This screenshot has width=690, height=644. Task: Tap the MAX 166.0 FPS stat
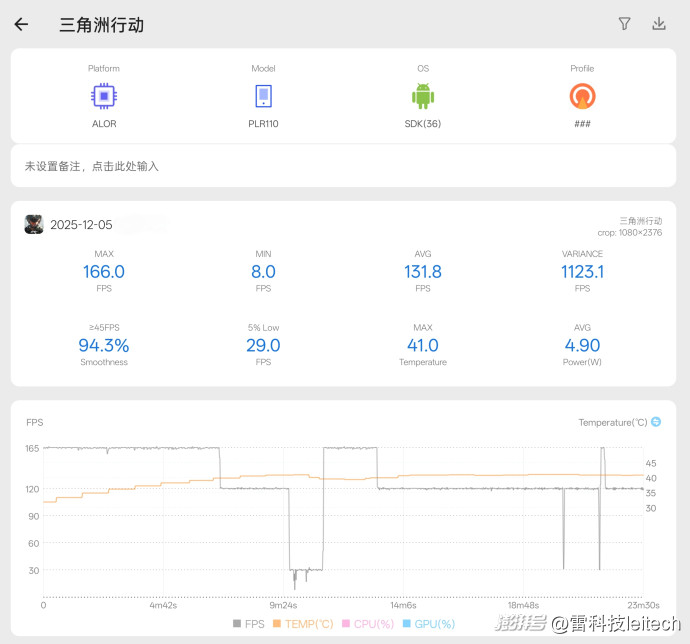point(104,271)
